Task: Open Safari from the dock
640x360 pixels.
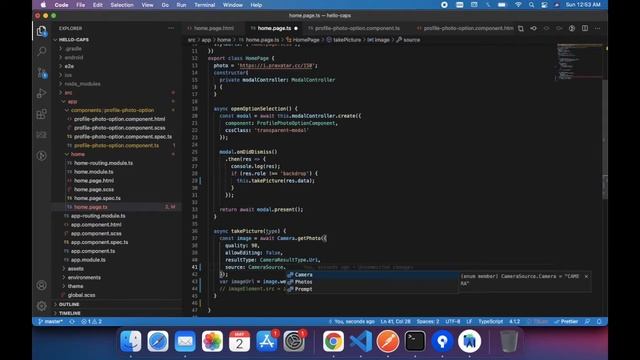Action: pyautogui.click(x=158, y=341)
